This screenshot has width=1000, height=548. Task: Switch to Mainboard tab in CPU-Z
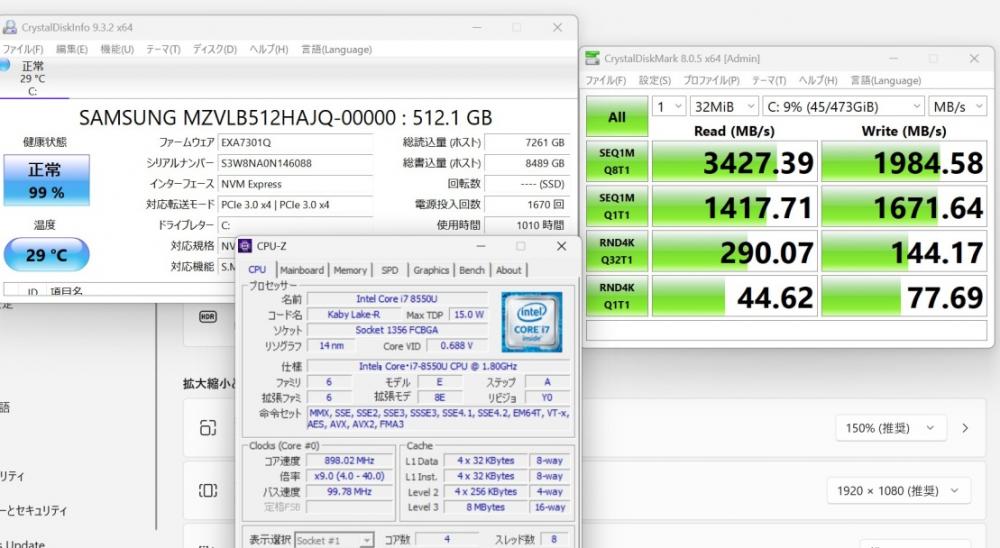coord(302,270)
